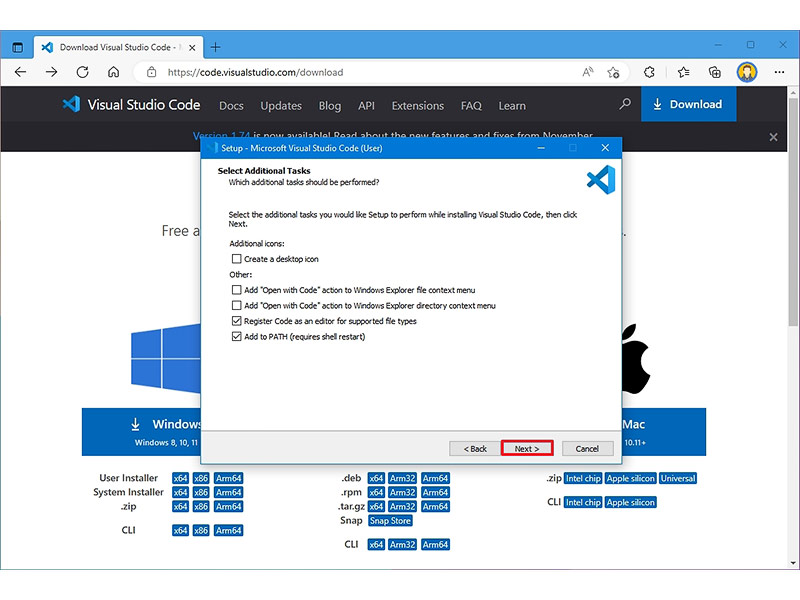Minimize the Setup dialog window
800x600 pixels.
541,148
